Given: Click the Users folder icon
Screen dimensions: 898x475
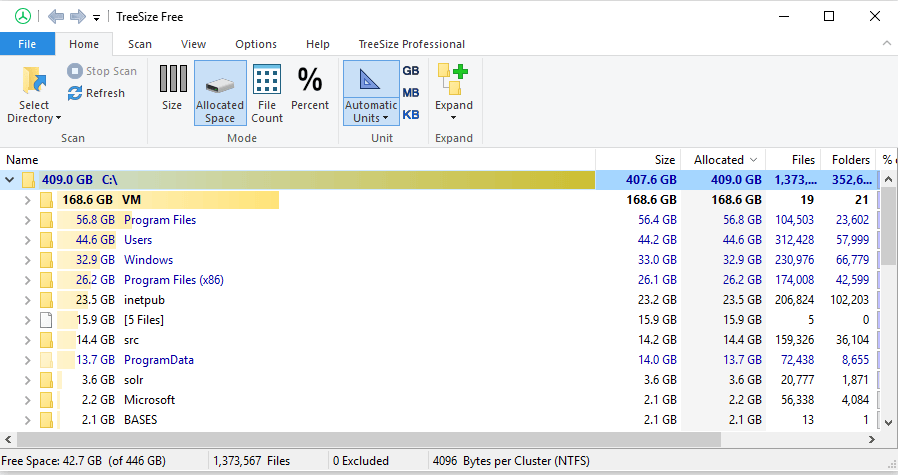Looking at the screenshot, I should coord(46,240).
